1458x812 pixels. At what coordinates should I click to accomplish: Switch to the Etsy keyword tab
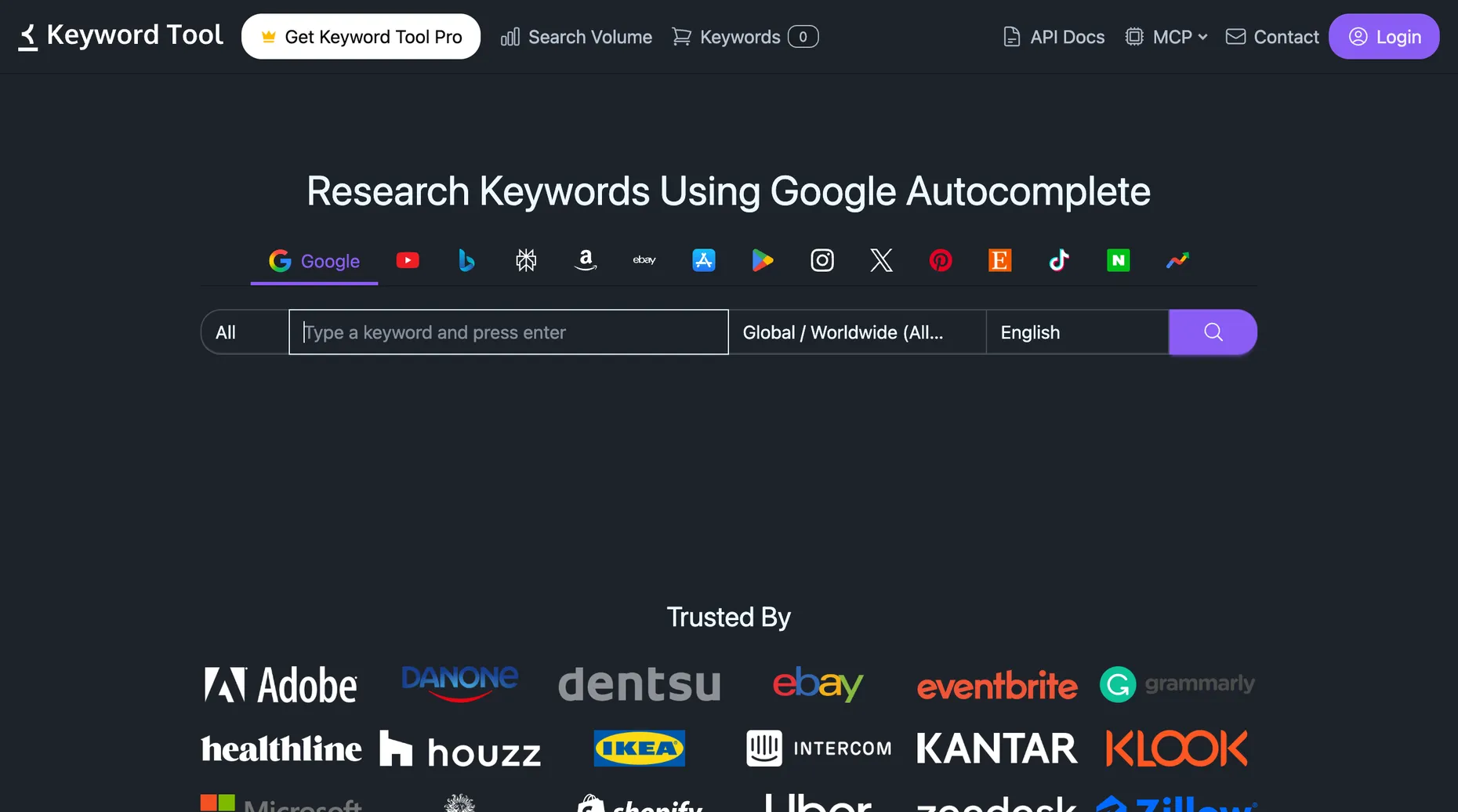(x=1000, y=260)
